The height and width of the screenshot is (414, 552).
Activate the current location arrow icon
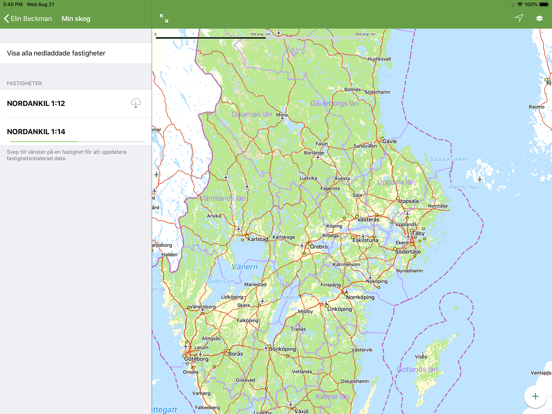pyautogui.click(x=519, y=18)
